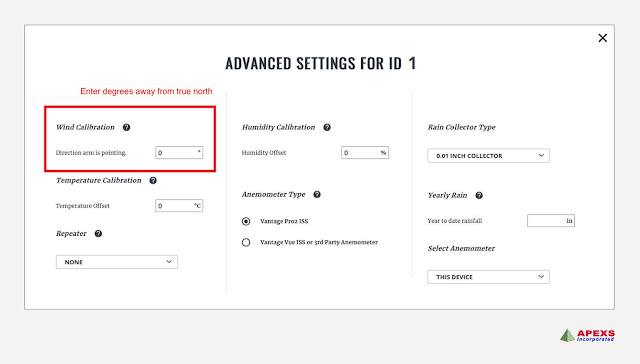
Task: Click the 'Rain Collector Type' heading
Action: pos(462,127)
